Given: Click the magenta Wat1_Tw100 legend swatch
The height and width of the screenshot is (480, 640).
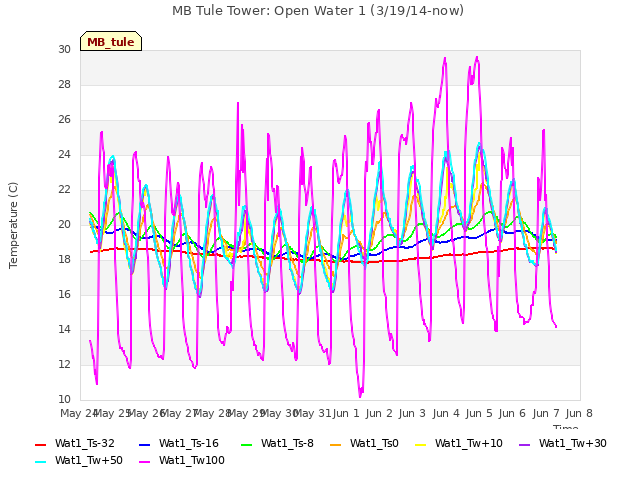Looking at the screenshot, I should tap(144, 462).
